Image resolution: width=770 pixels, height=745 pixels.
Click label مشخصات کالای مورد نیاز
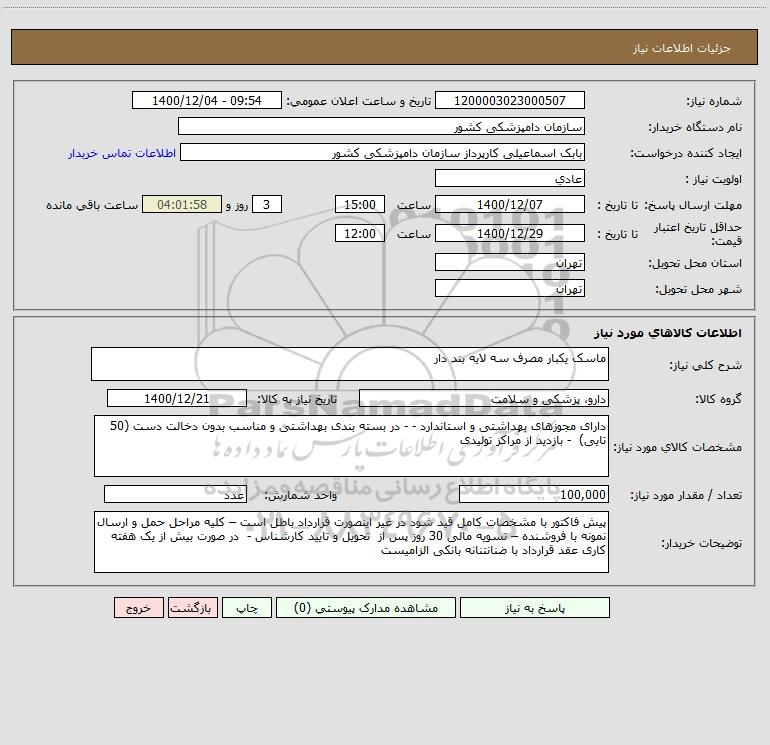680,447
